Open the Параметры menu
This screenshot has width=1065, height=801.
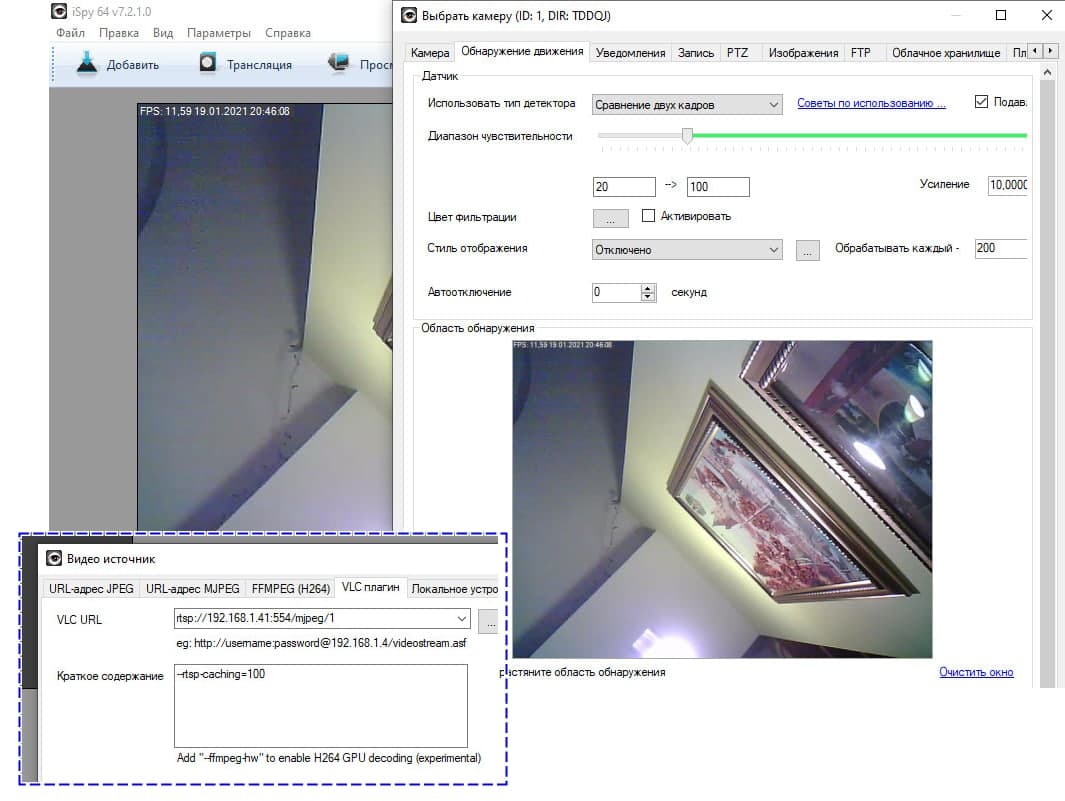[219, 33]
